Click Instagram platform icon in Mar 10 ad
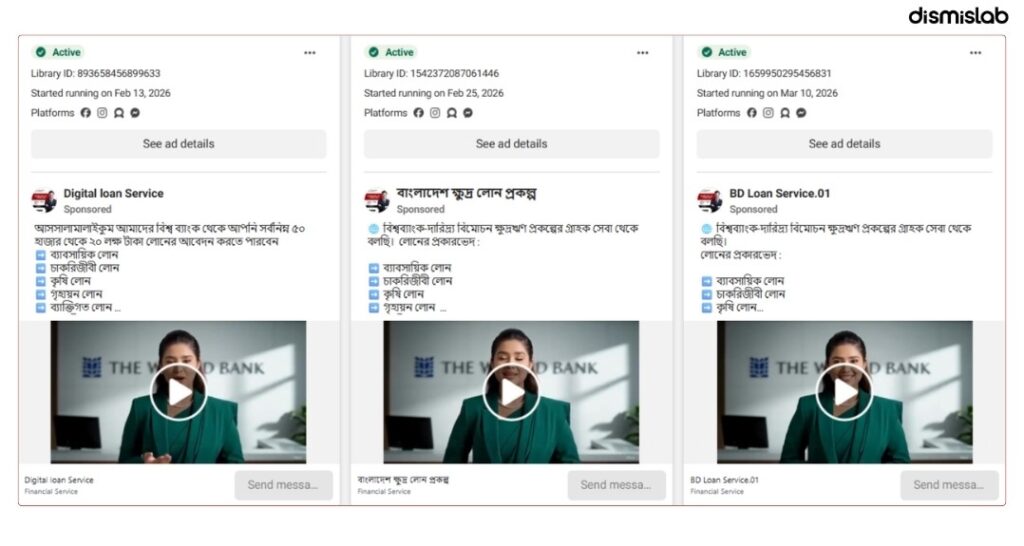Viewport: 1024px width, 546px height. (768, 113)
